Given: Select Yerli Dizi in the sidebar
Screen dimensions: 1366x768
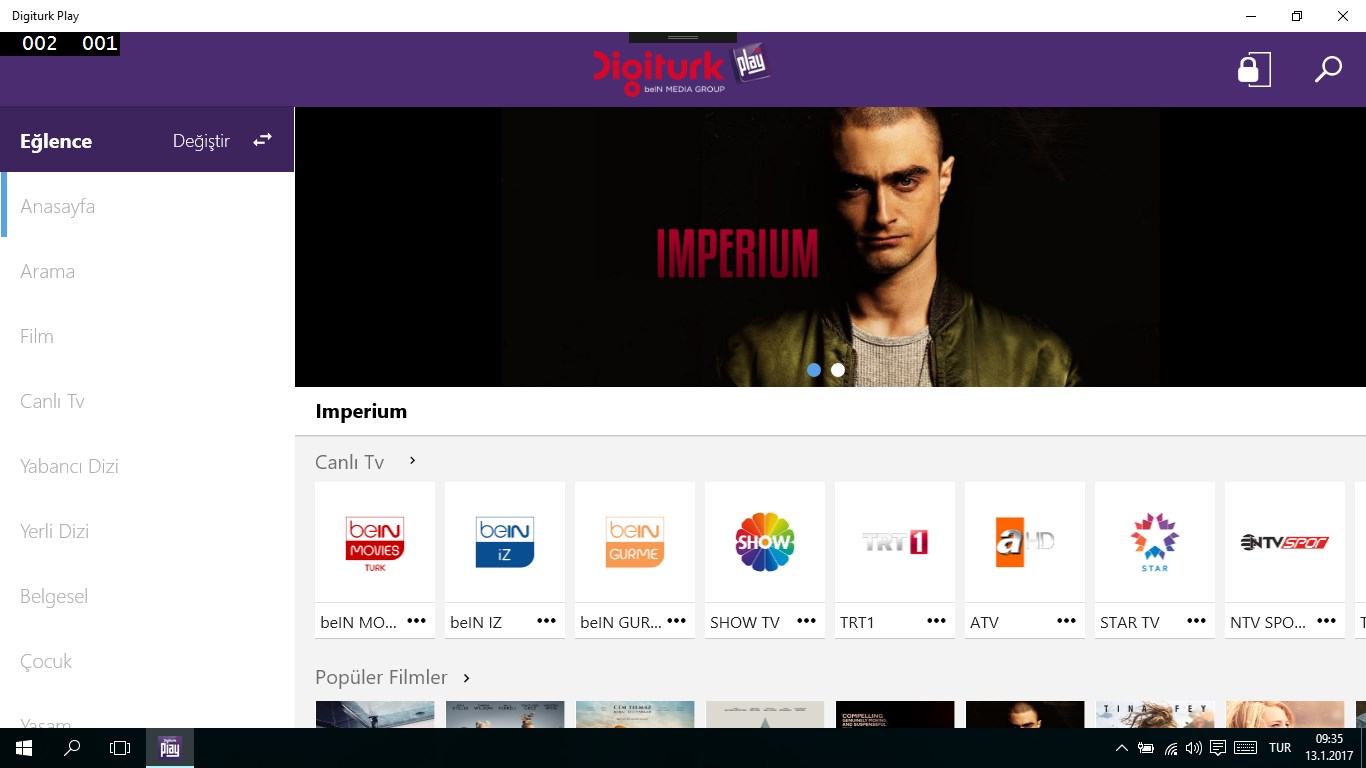Looking at the screenshot, I should click(147, 531).
